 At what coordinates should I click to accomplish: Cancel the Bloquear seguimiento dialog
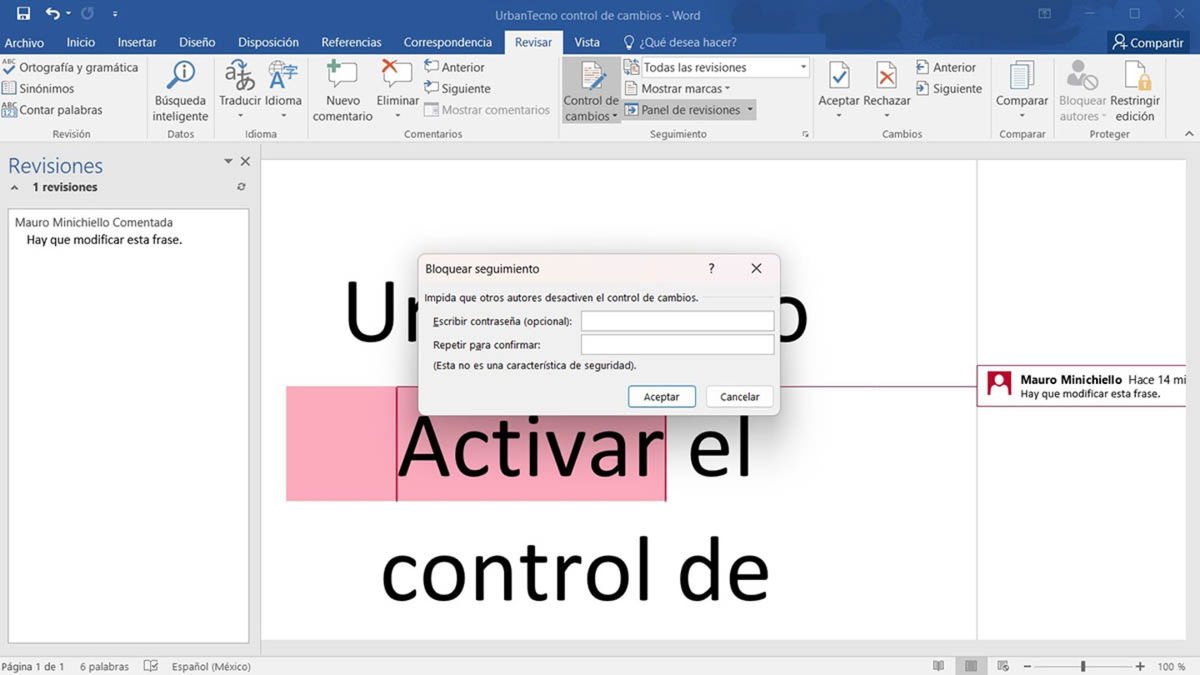(739, 396)
